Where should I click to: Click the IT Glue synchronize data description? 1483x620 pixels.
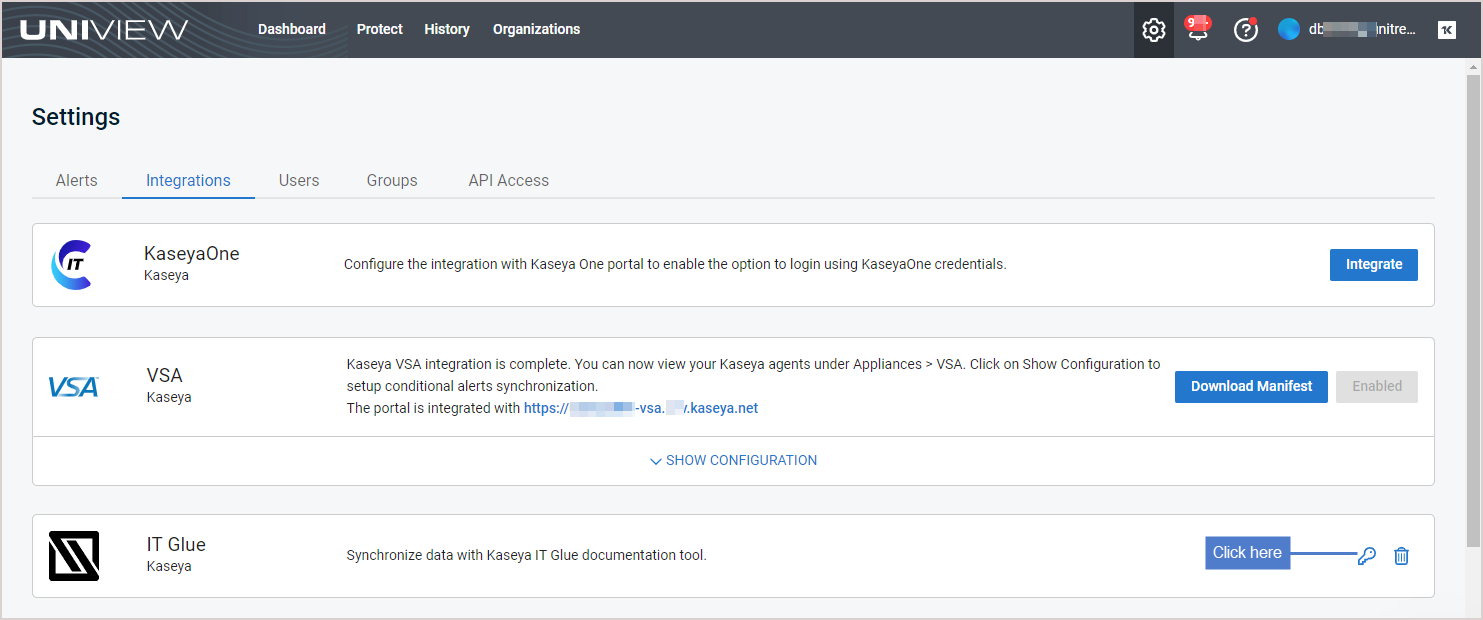coord(526,555)
